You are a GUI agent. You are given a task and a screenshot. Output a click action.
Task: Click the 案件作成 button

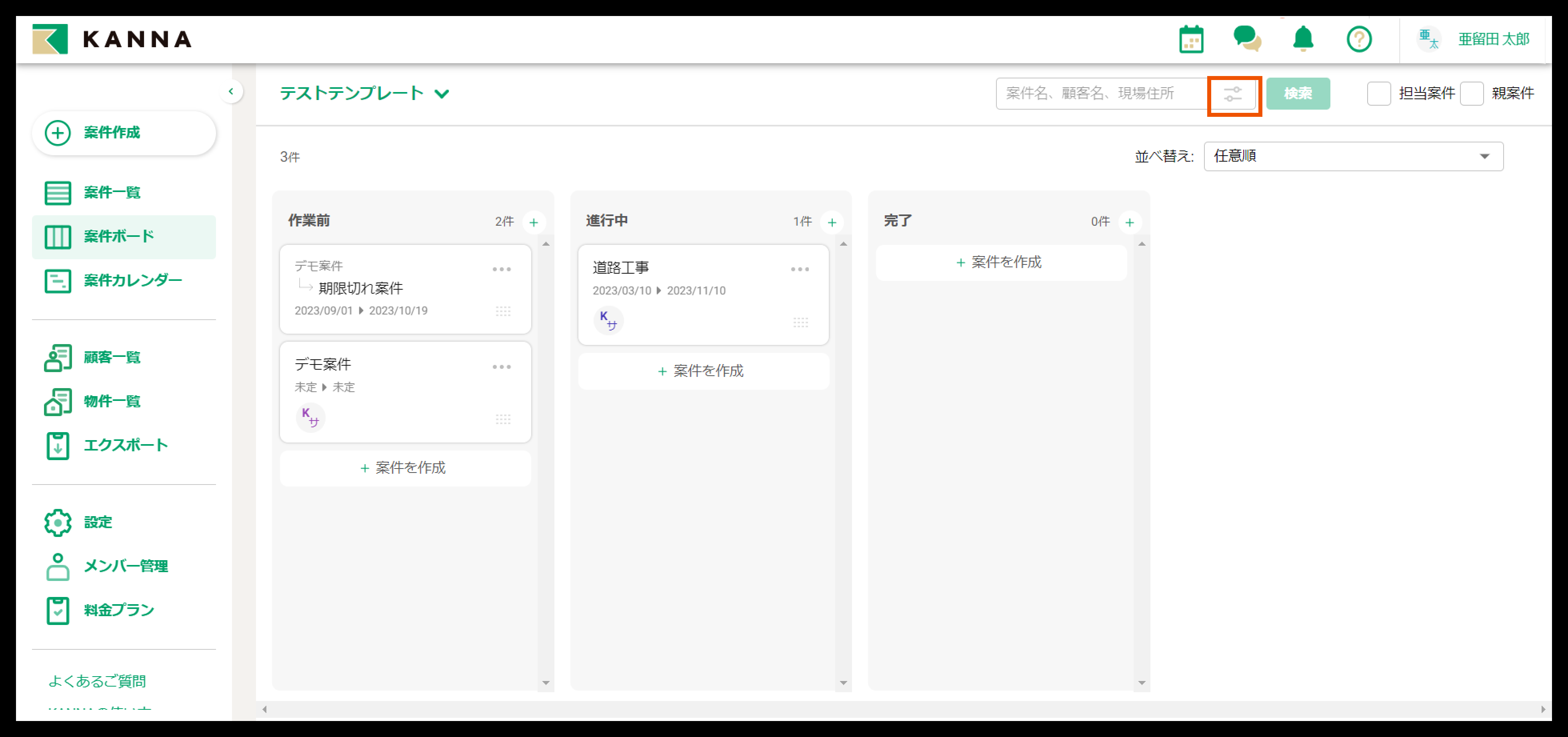(x=124, y=133)
